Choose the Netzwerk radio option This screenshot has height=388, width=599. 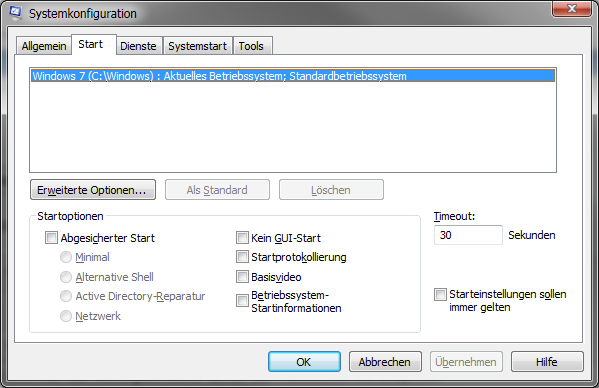coord(66,316)
